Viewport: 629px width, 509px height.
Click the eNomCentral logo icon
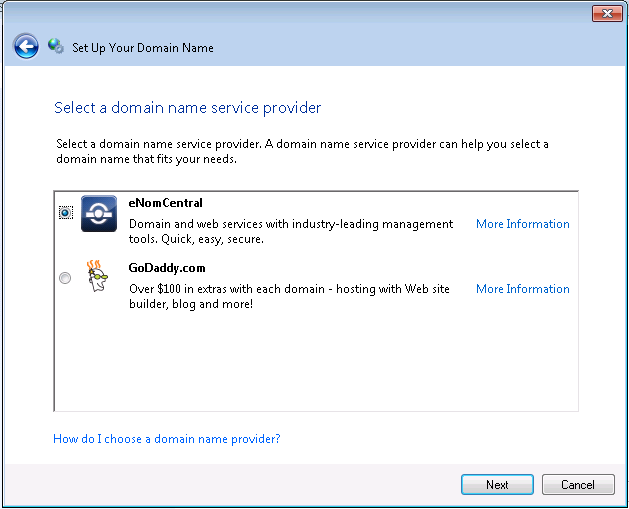point(99,214)
